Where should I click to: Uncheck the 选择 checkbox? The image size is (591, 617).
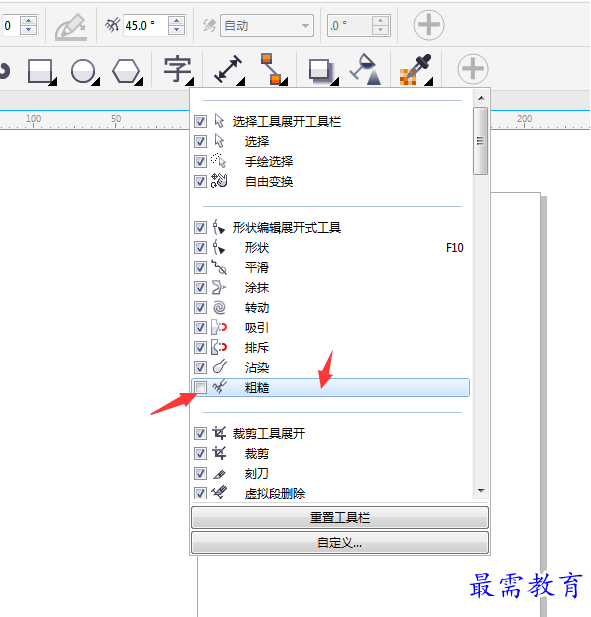click(200, 141)
